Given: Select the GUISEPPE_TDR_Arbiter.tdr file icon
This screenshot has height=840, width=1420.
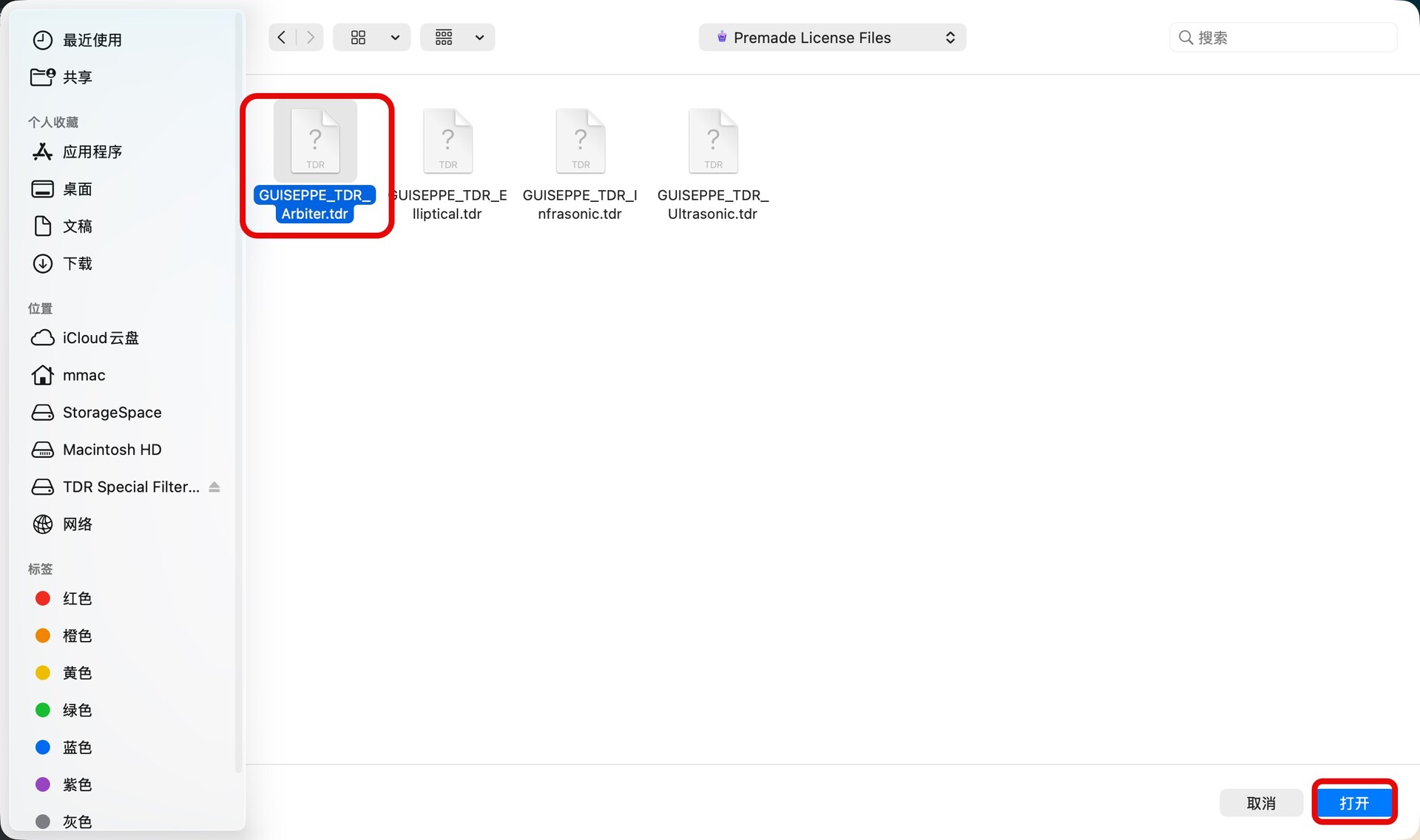Looking at the screenshot, I should [315, 140].
